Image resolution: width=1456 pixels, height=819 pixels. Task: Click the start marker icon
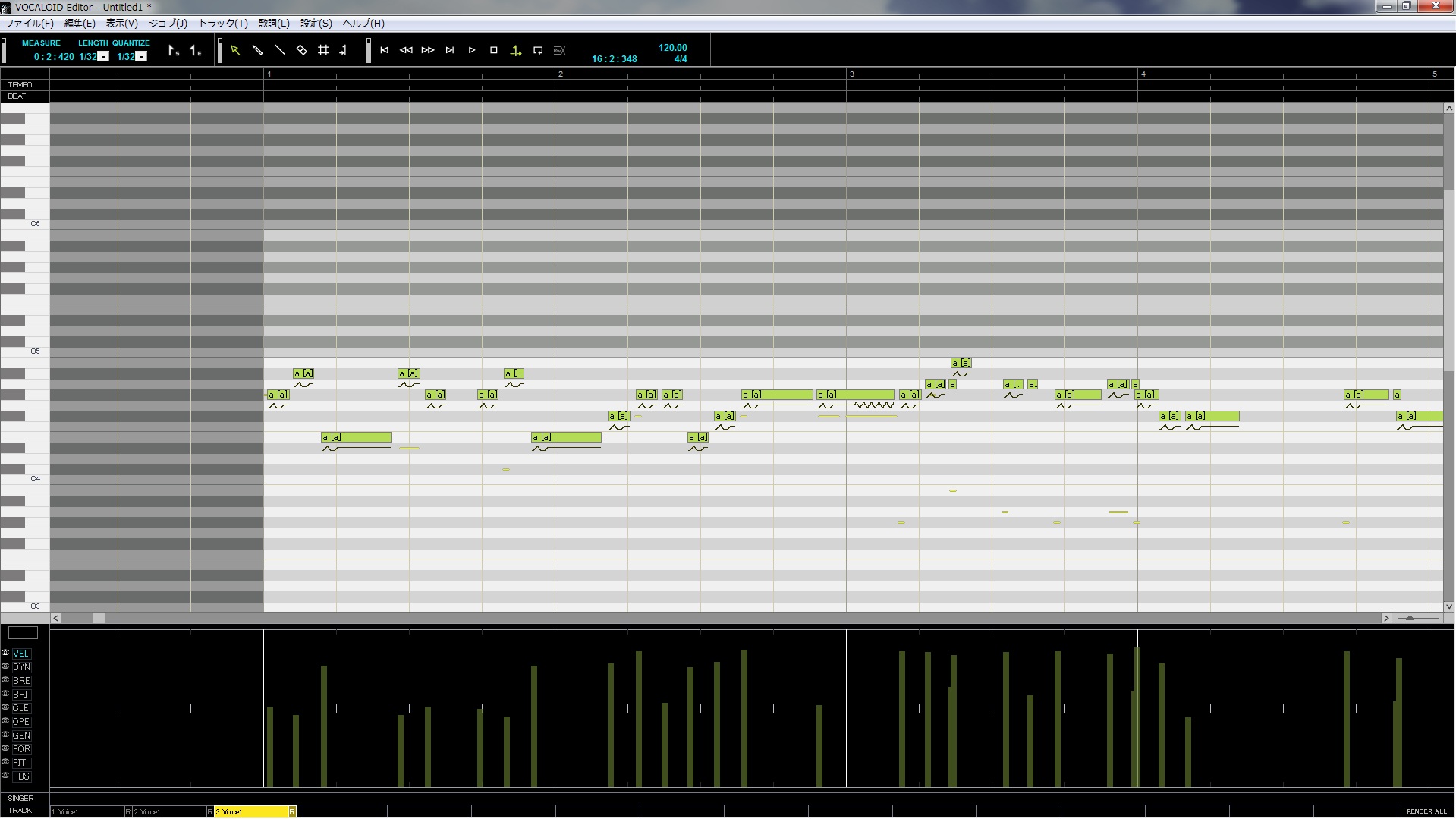pos(174,51)
